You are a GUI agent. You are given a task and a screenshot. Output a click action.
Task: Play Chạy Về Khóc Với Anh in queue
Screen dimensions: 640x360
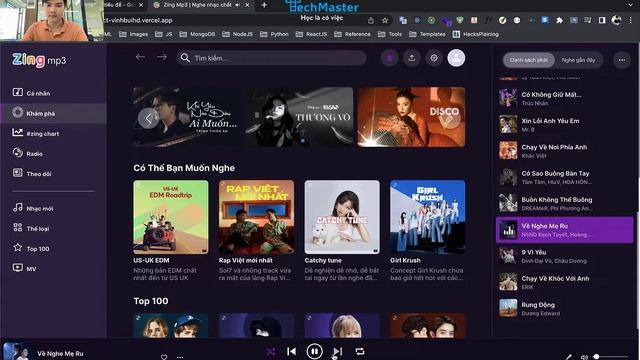click(x=564, y=282)
